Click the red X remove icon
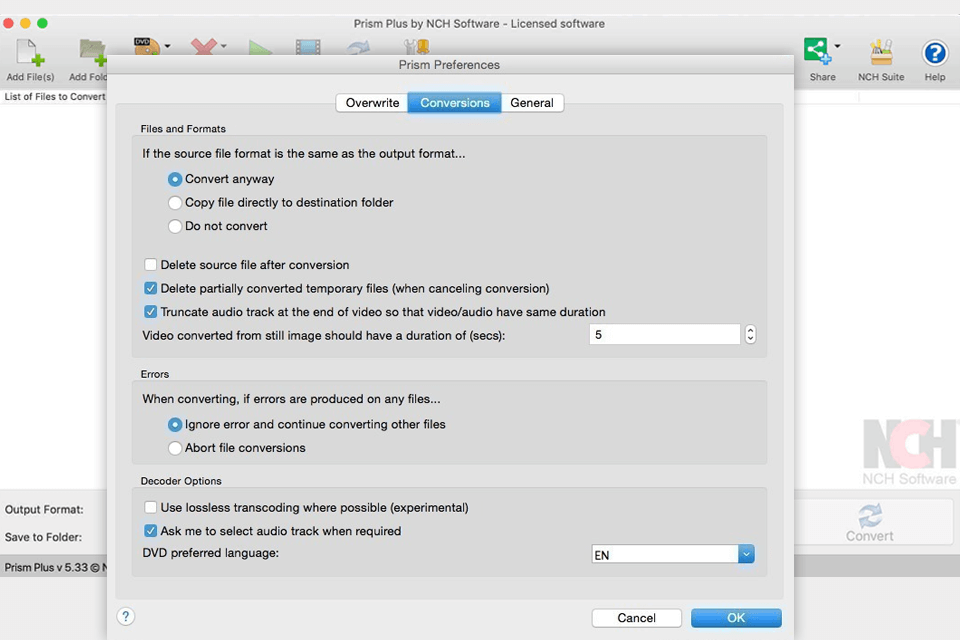Viewport: 960px width, 640px height. tap(204, 47)
